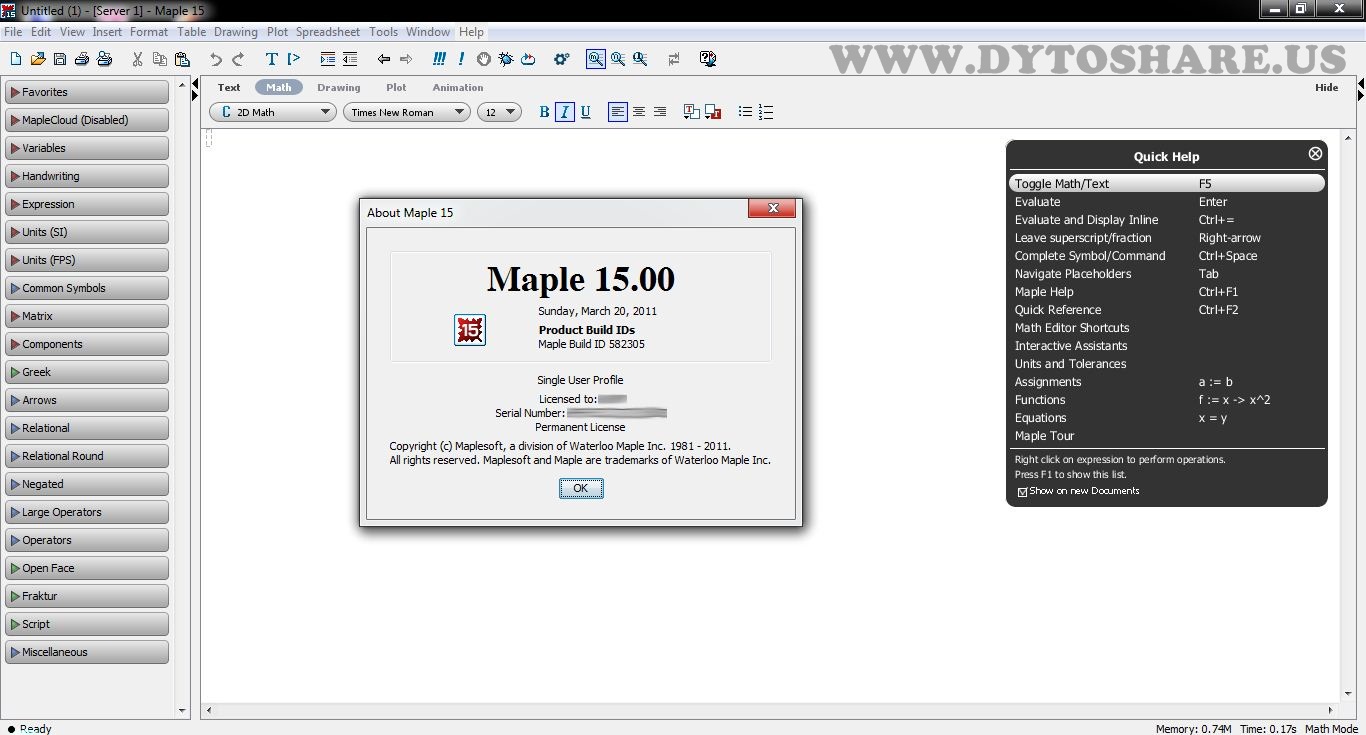This screenshot has height=735, width=1366.
Task: Click the indent section icon
Action: (328, 59)
